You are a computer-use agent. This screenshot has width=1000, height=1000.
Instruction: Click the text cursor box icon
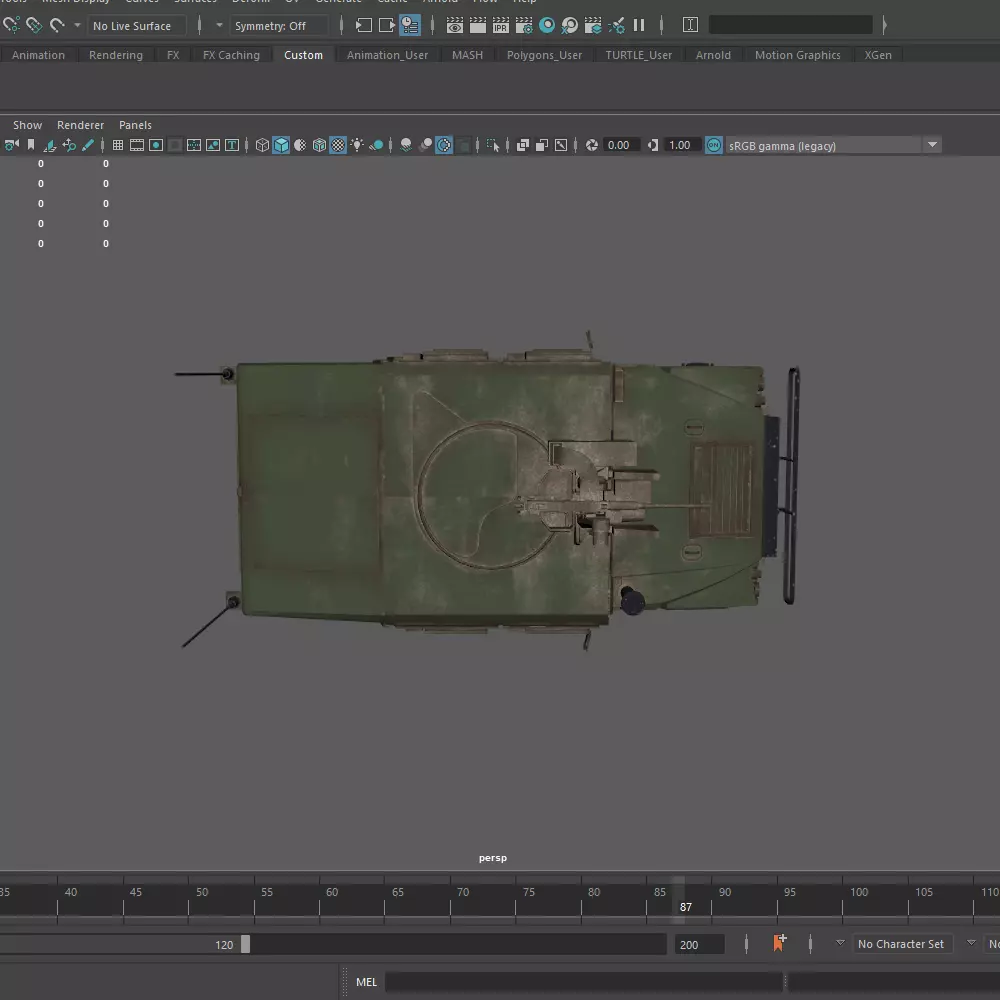(x=690, y=26)
